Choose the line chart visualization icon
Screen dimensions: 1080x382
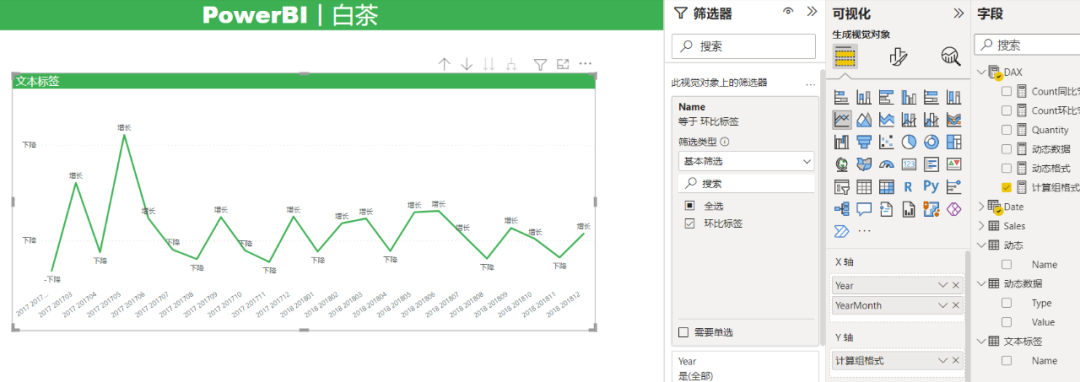(841, 120)
